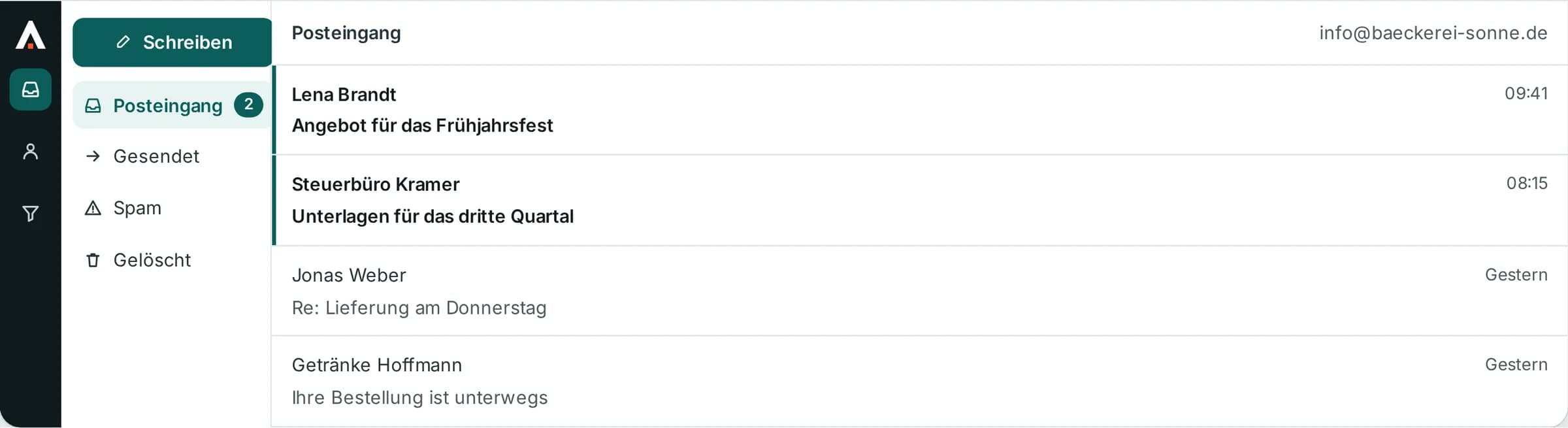Screen dimensions: 1568x428
Task: Open contacts via the person icon
Action: [x=30, y=152]
